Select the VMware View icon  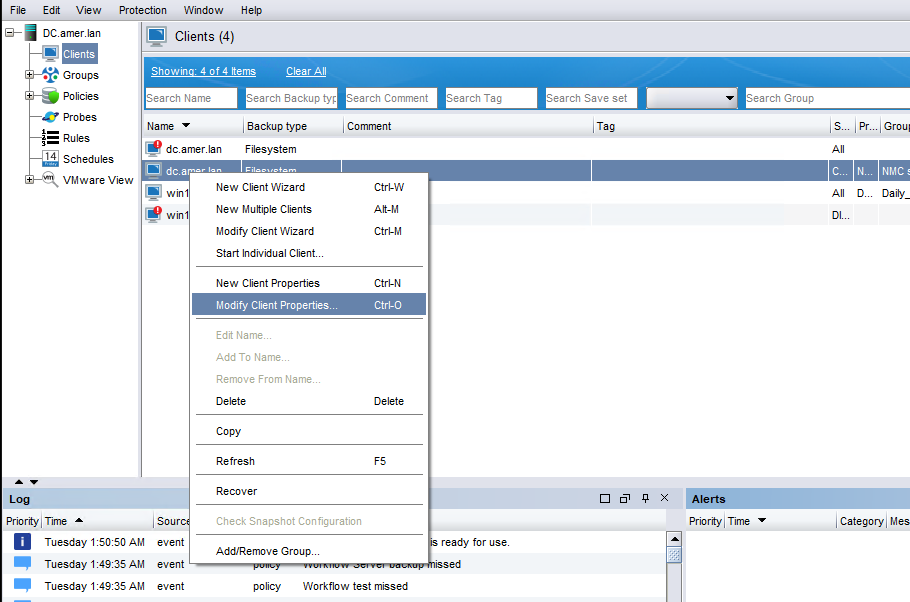click(48, 180)
